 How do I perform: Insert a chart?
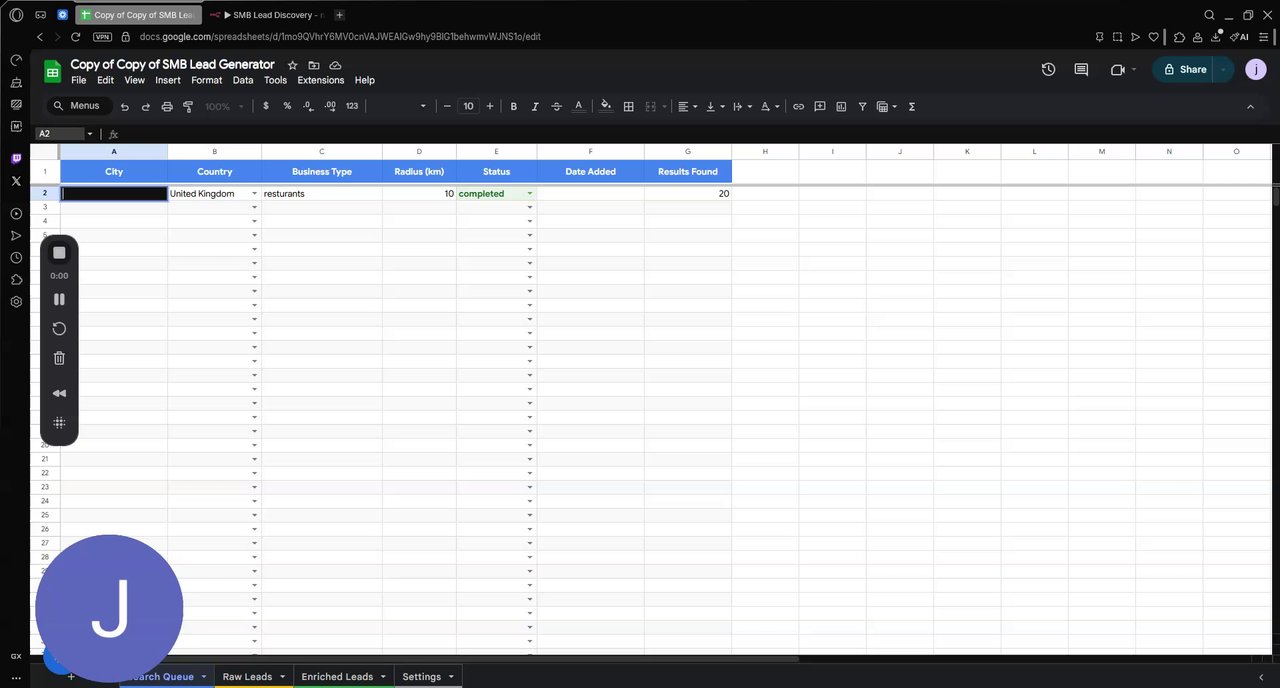click(841, 106)
